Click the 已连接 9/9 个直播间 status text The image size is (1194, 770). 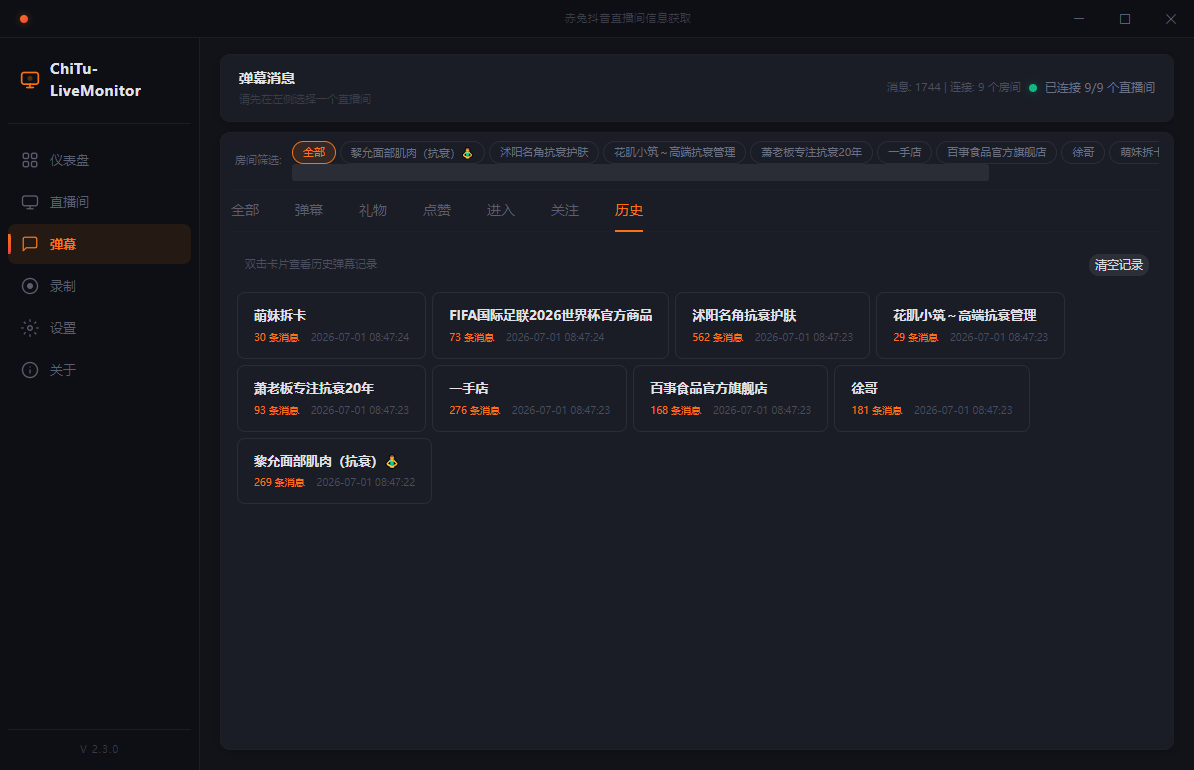(1100, 88)
